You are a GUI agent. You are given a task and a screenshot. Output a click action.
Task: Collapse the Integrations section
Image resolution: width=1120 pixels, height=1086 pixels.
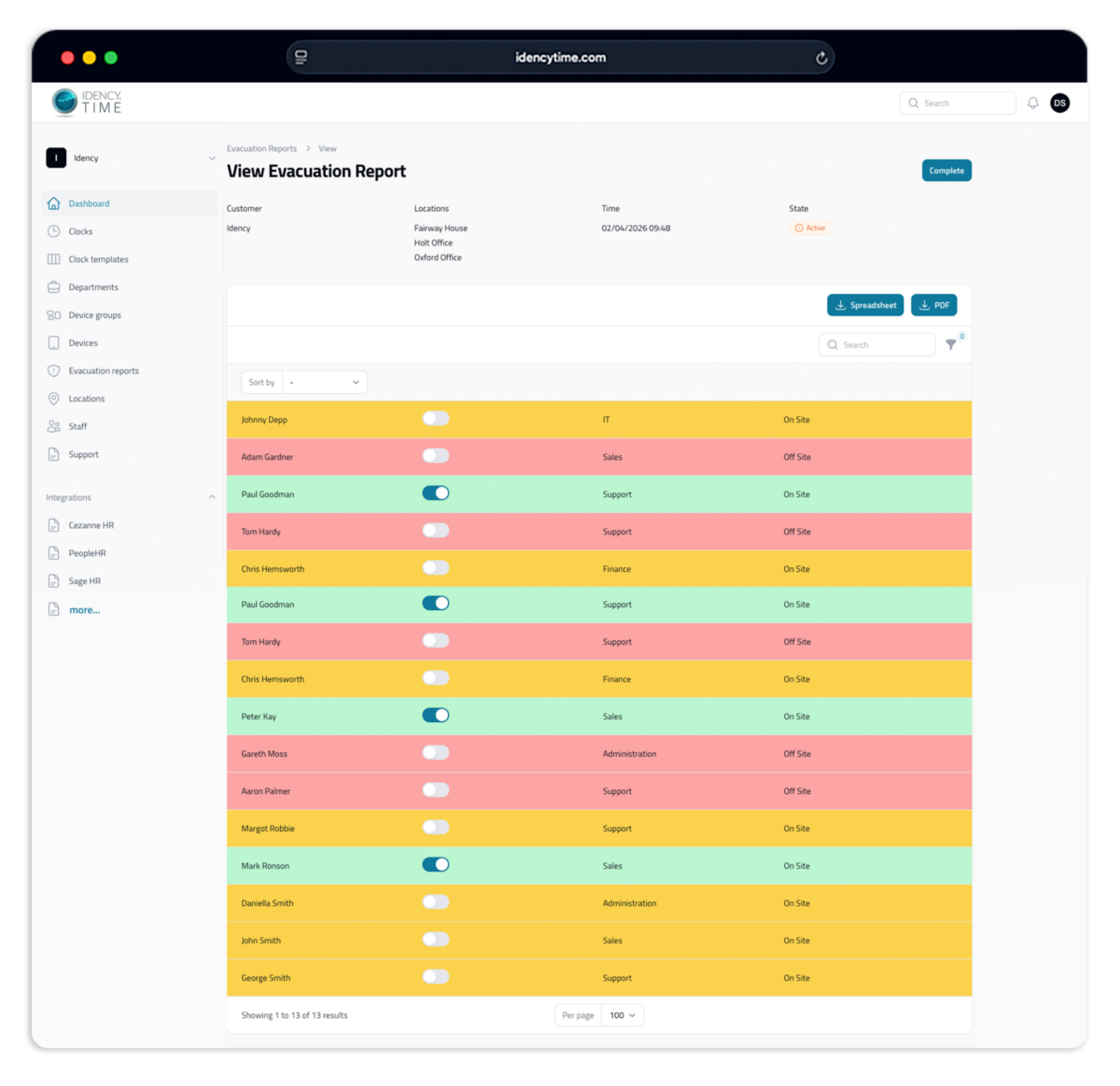[212, 497]
